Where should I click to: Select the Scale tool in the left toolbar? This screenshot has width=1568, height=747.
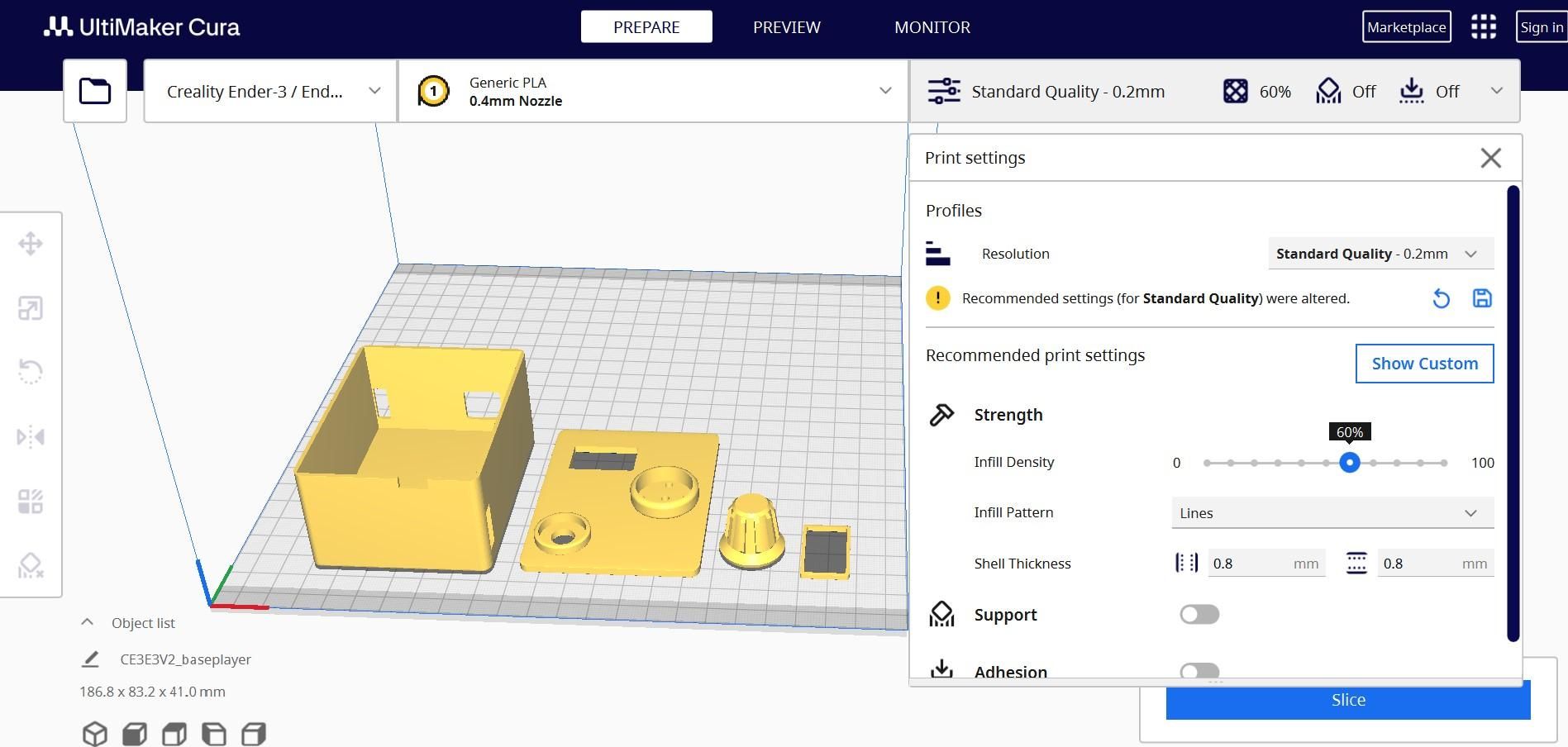(x=31, y=308)
